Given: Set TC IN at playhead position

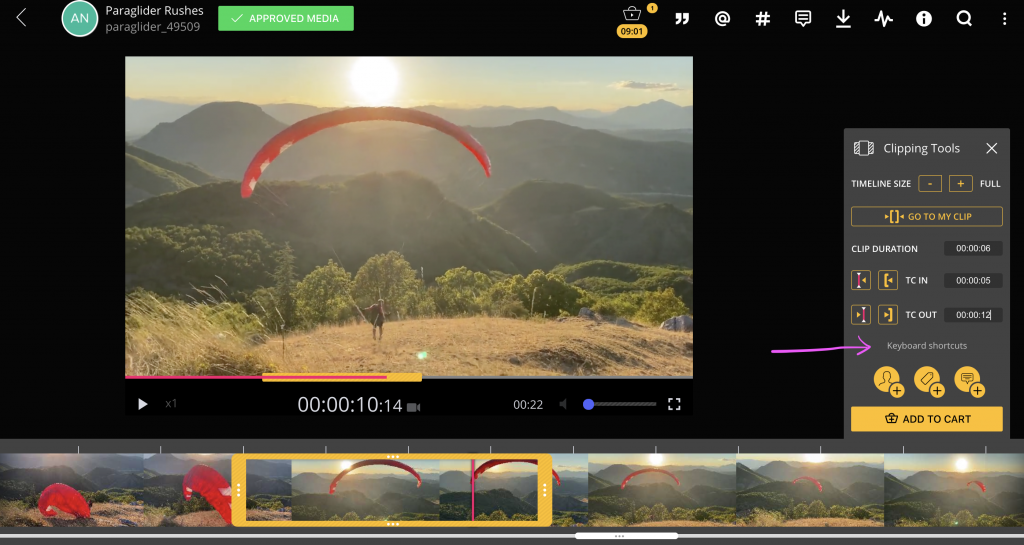Looking at the screenshot, I should pos(861,280).
